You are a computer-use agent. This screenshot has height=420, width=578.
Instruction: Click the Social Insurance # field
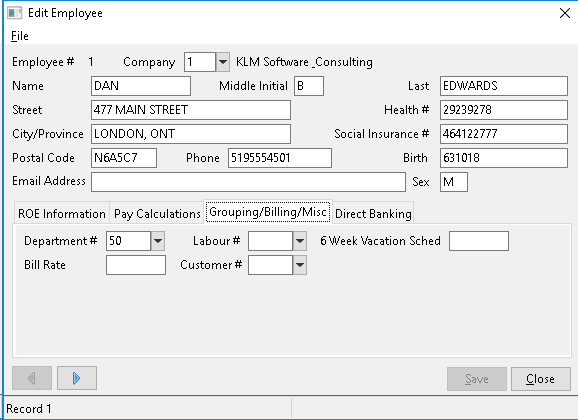(504, 134)
